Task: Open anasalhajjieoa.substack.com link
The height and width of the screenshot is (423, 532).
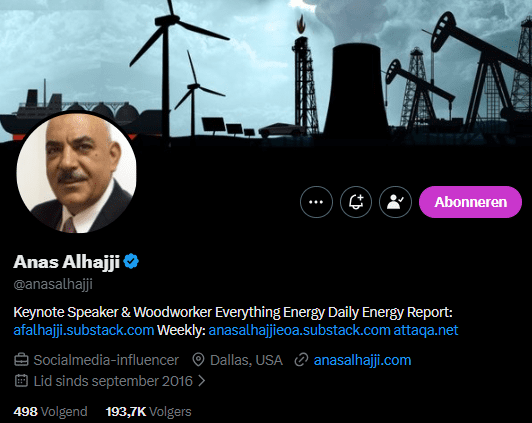Action: click(299, 330)
